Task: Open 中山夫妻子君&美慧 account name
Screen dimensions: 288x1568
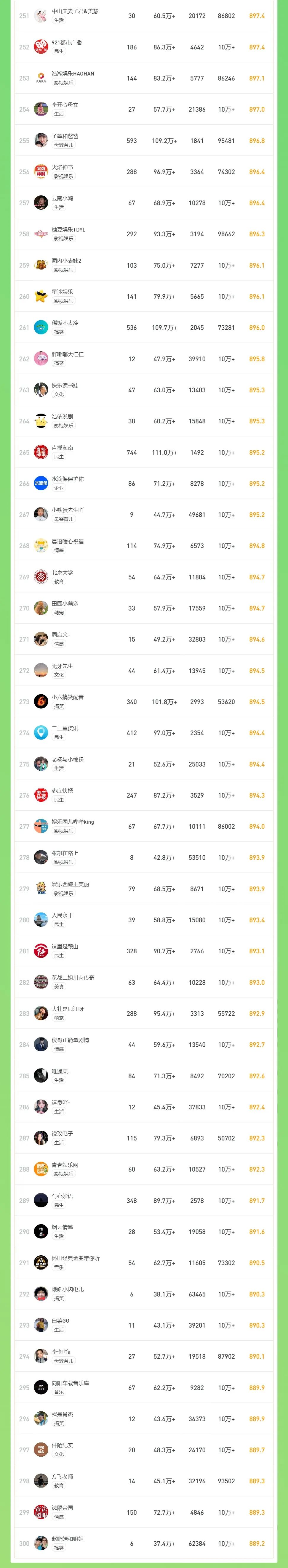Action: [75, 12]
